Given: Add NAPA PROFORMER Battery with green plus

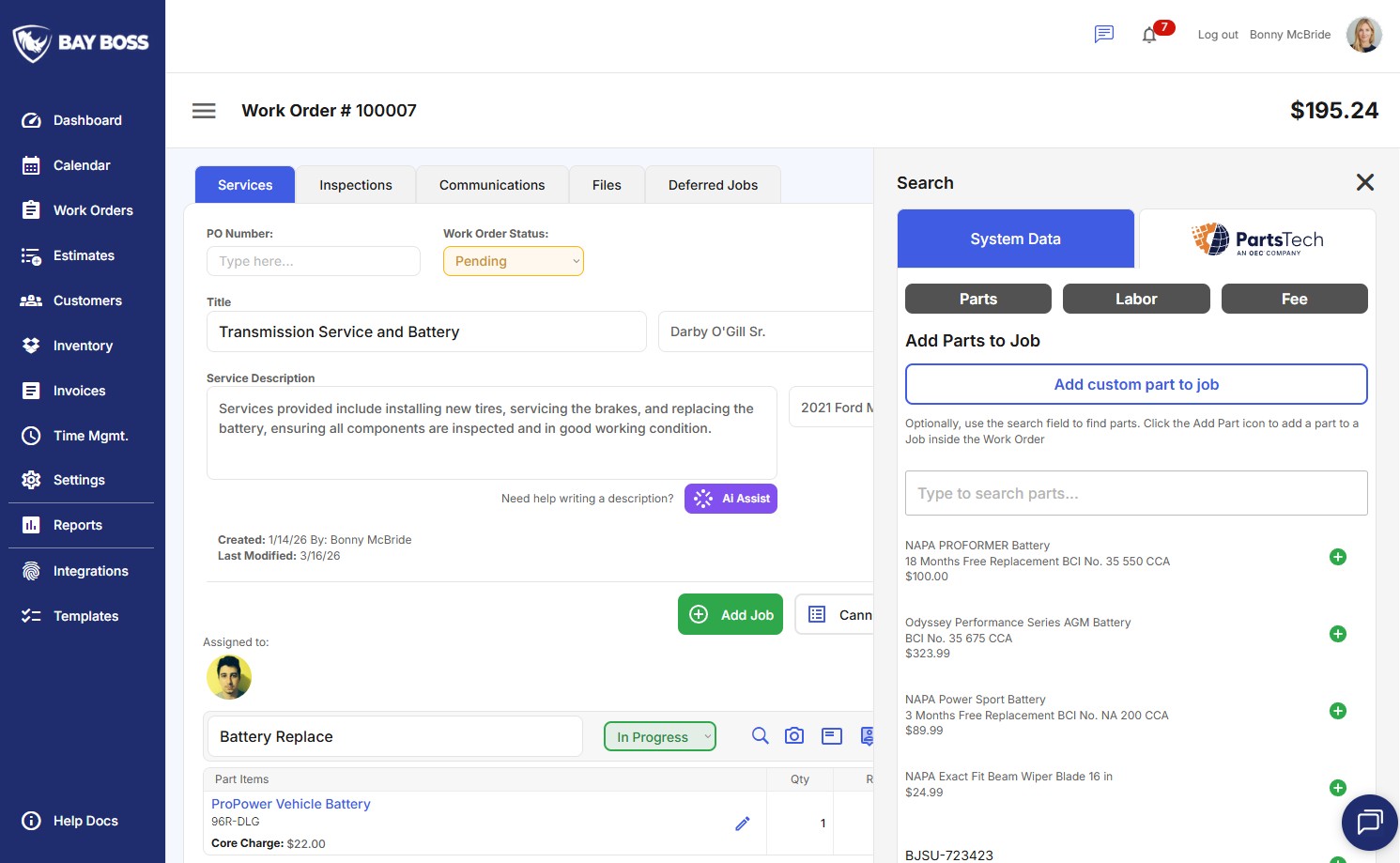Looking at the screenshot, I should click(1338, 556).
